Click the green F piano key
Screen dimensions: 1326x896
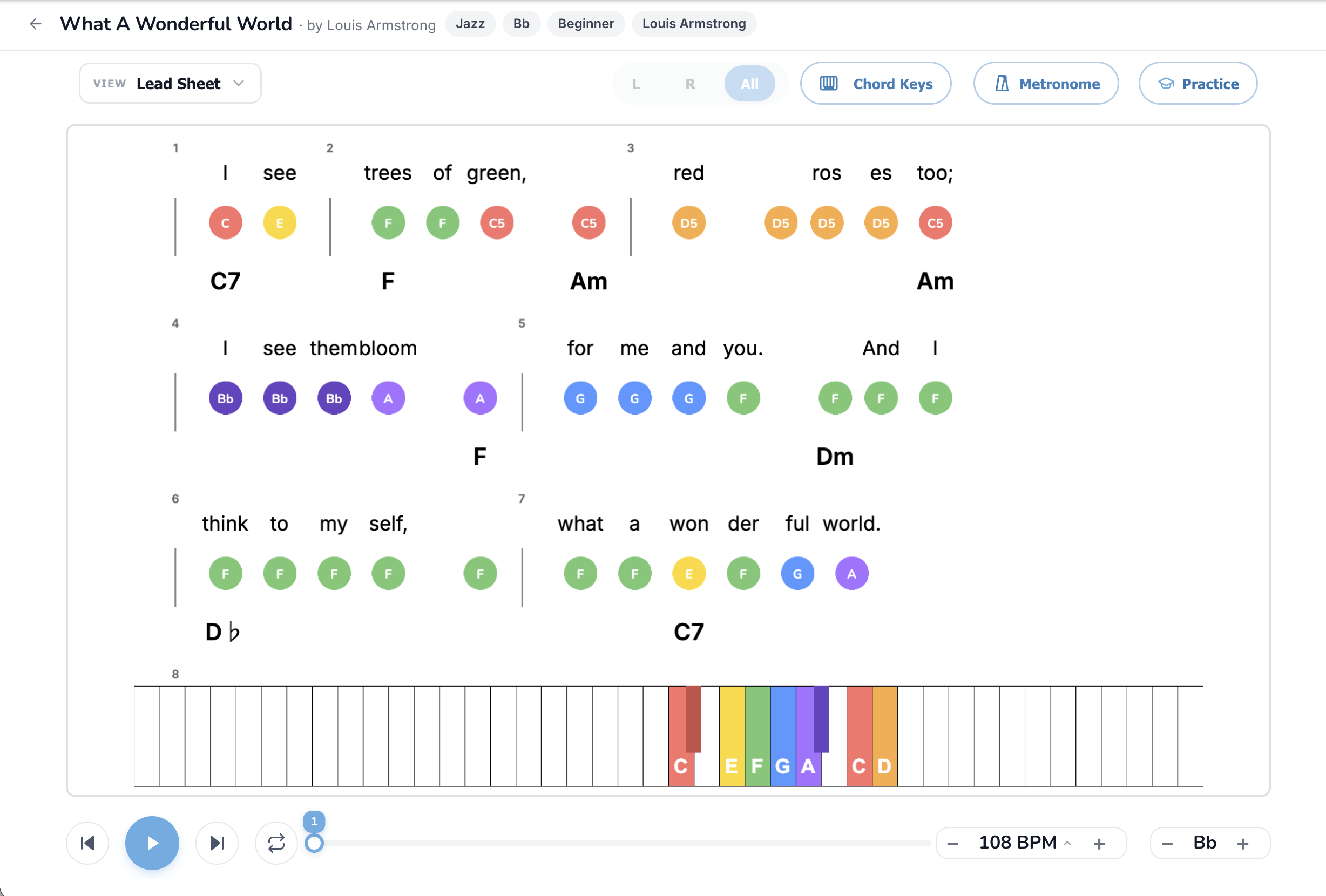pos(757,736)
